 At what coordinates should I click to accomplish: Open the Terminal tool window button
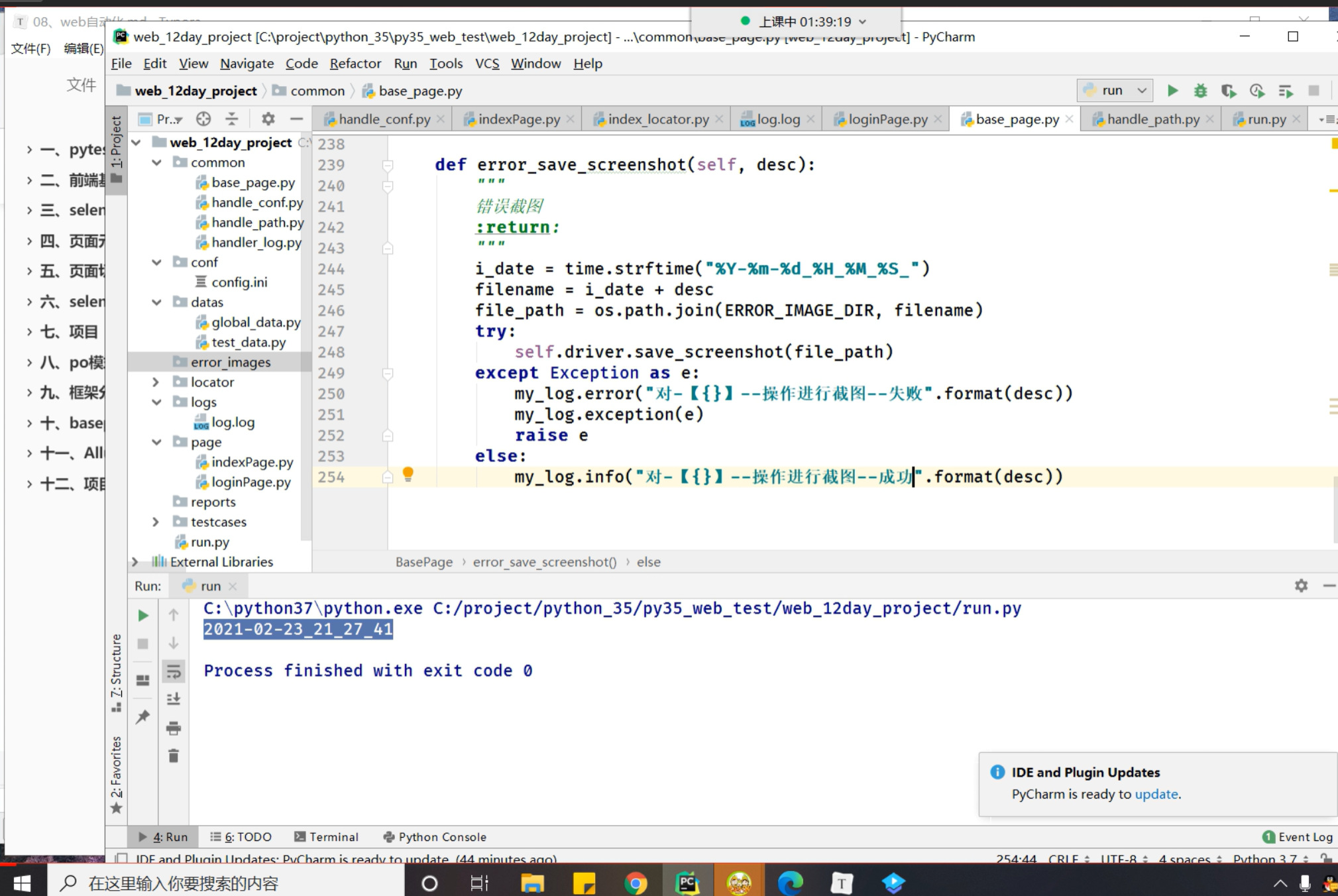coord(326,837)
